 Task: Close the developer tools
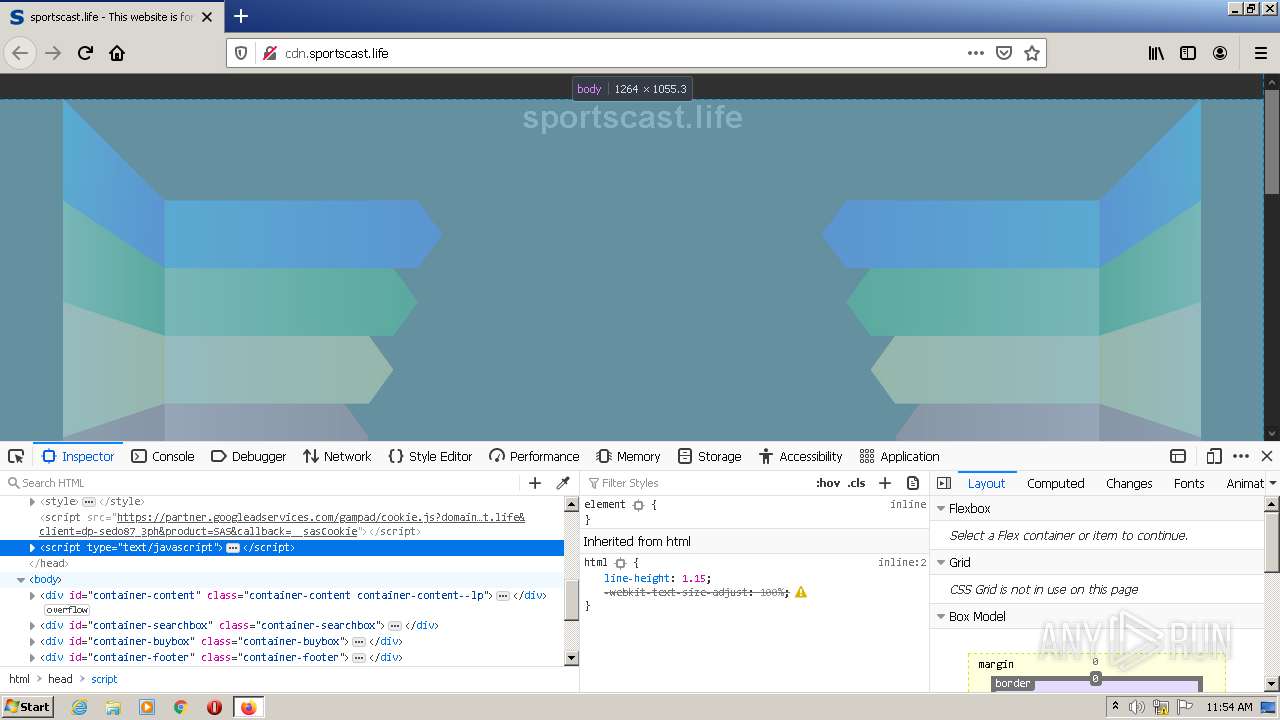(x=1266, y=456)
